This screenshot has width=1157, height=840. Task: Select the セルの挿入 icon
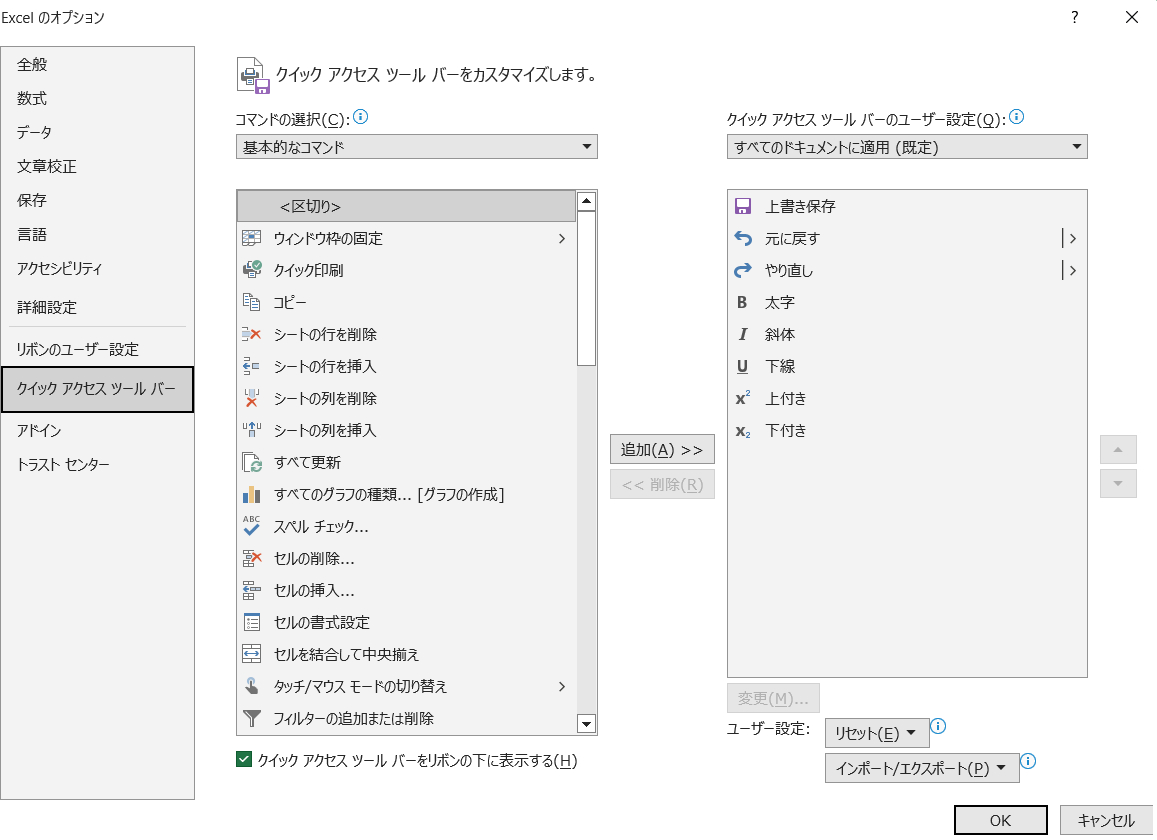coord(252,590)
